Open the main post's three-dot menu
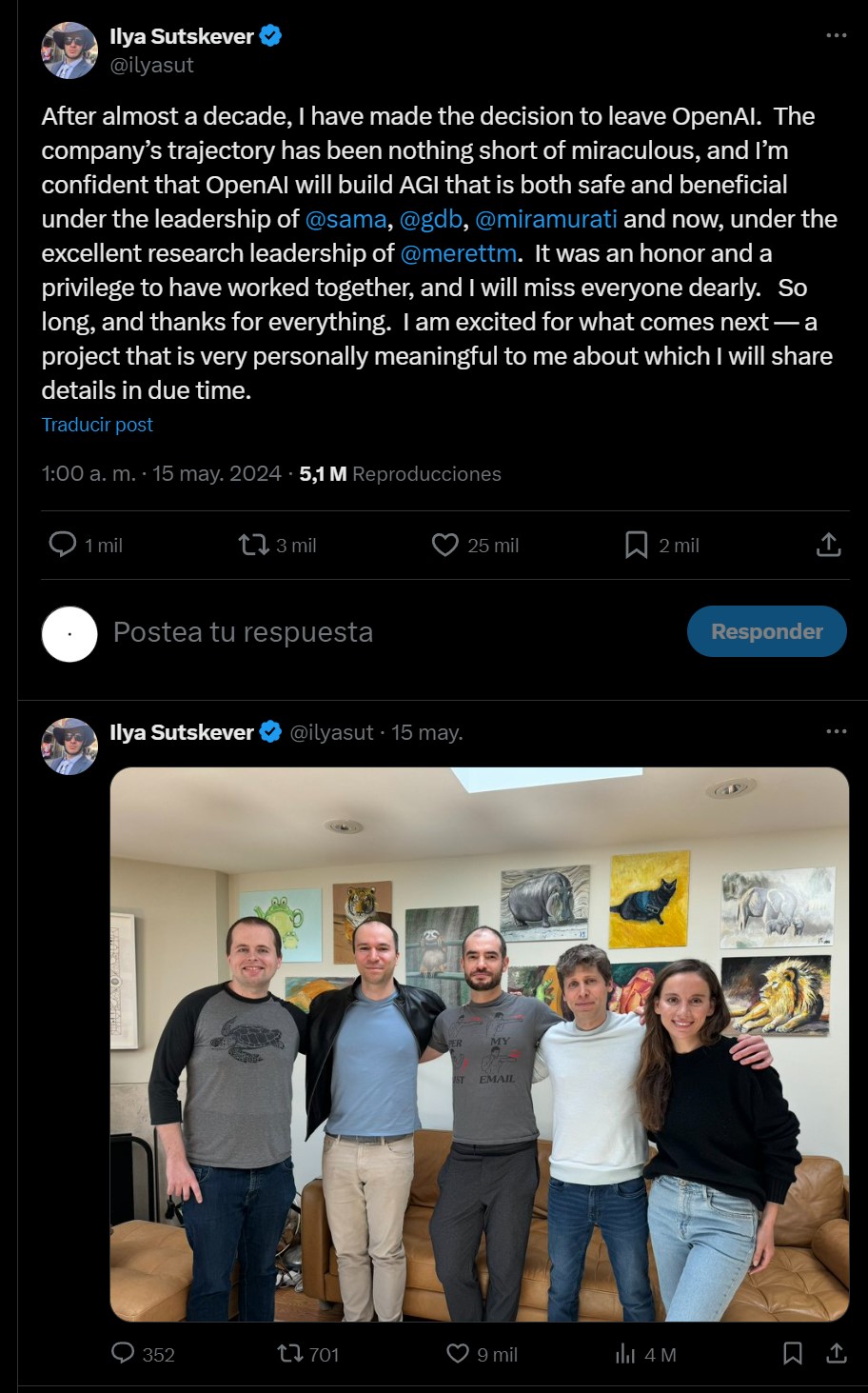The width and height of the screenshot is (868, 1393). coord(836,36)
